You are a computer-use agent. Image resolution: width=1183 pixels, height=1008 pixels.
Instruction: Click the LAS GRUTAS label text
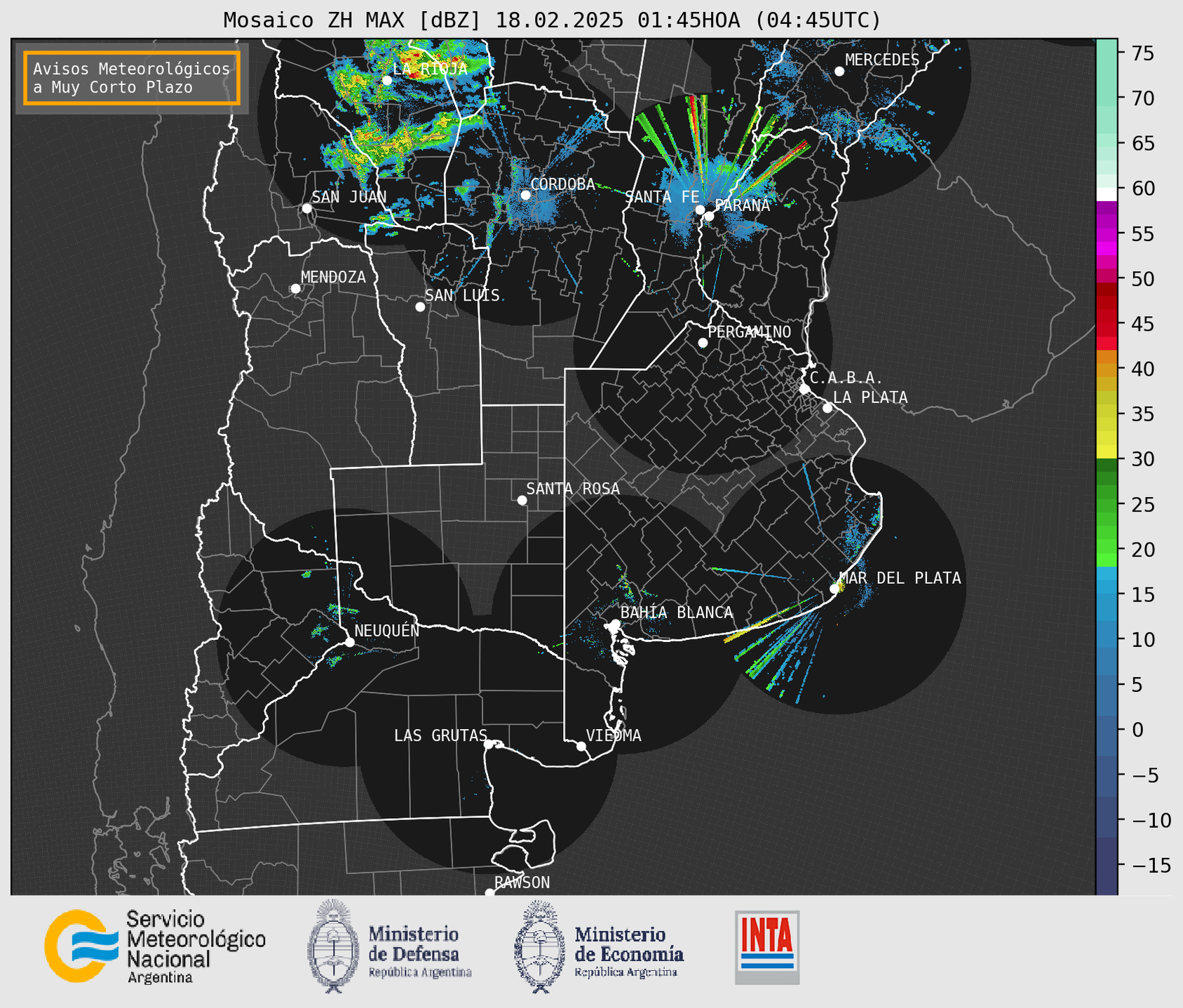pyautogui.click(x=440, y=735)
